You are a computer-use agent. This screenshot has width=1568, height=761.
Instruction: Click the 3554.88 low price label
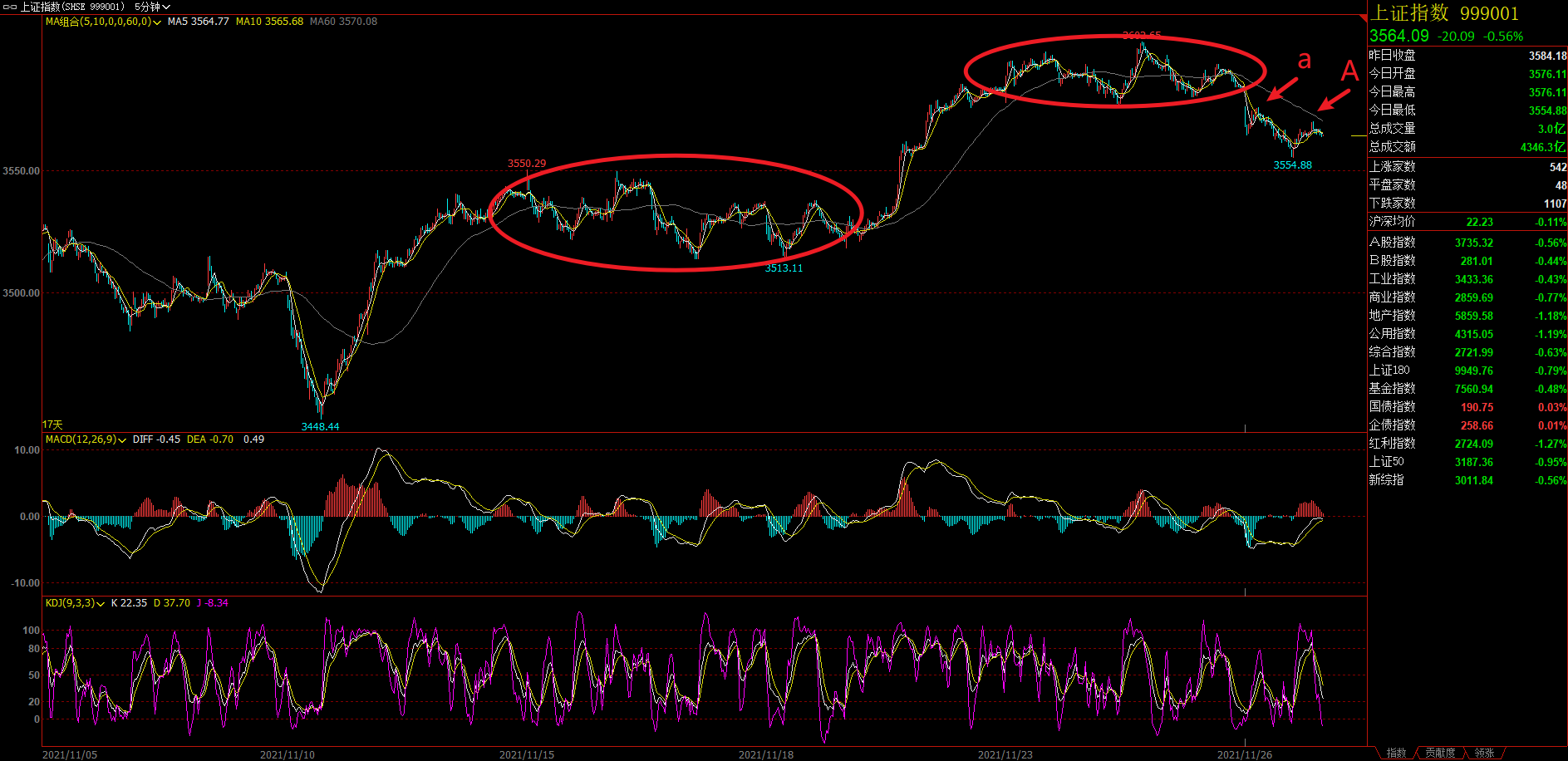1292,165
